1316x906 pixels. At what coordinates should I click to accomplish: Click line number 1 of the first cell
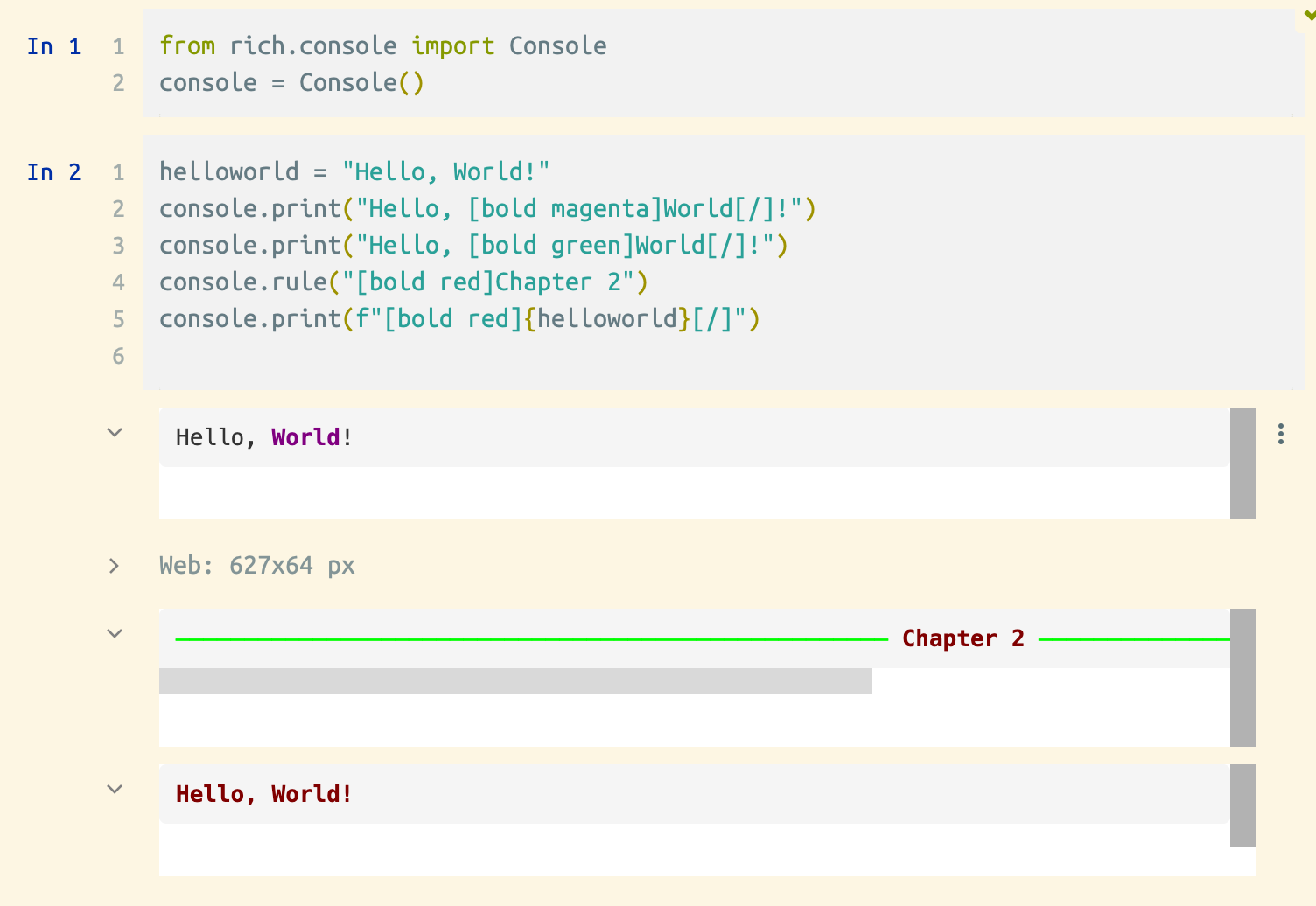[x=118, y=46]
